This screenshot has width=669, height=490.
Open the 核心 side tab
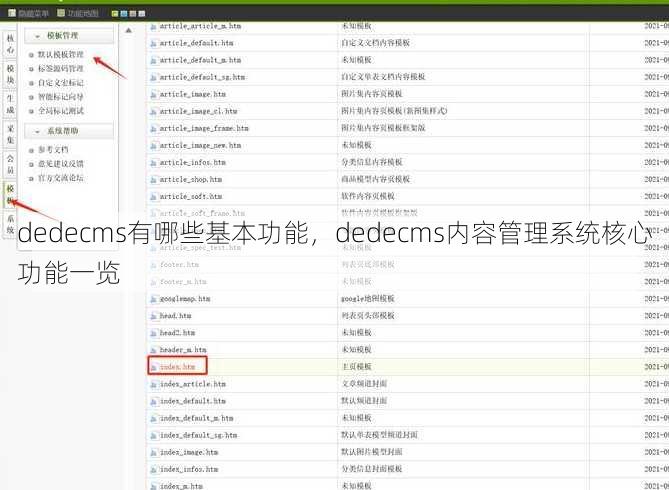[x=10, y=44]
